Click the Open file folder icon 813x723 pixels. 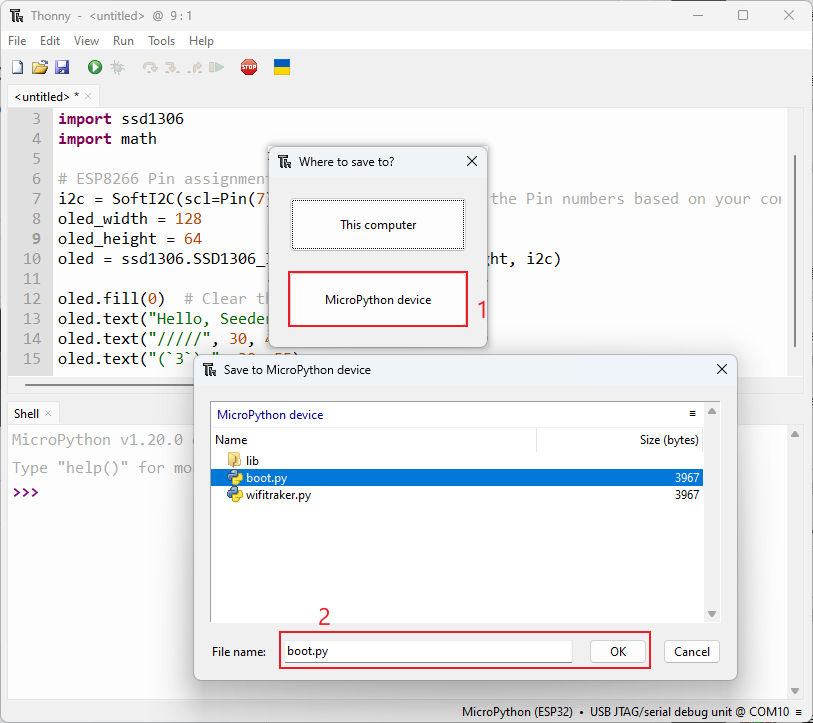[40, 67]
